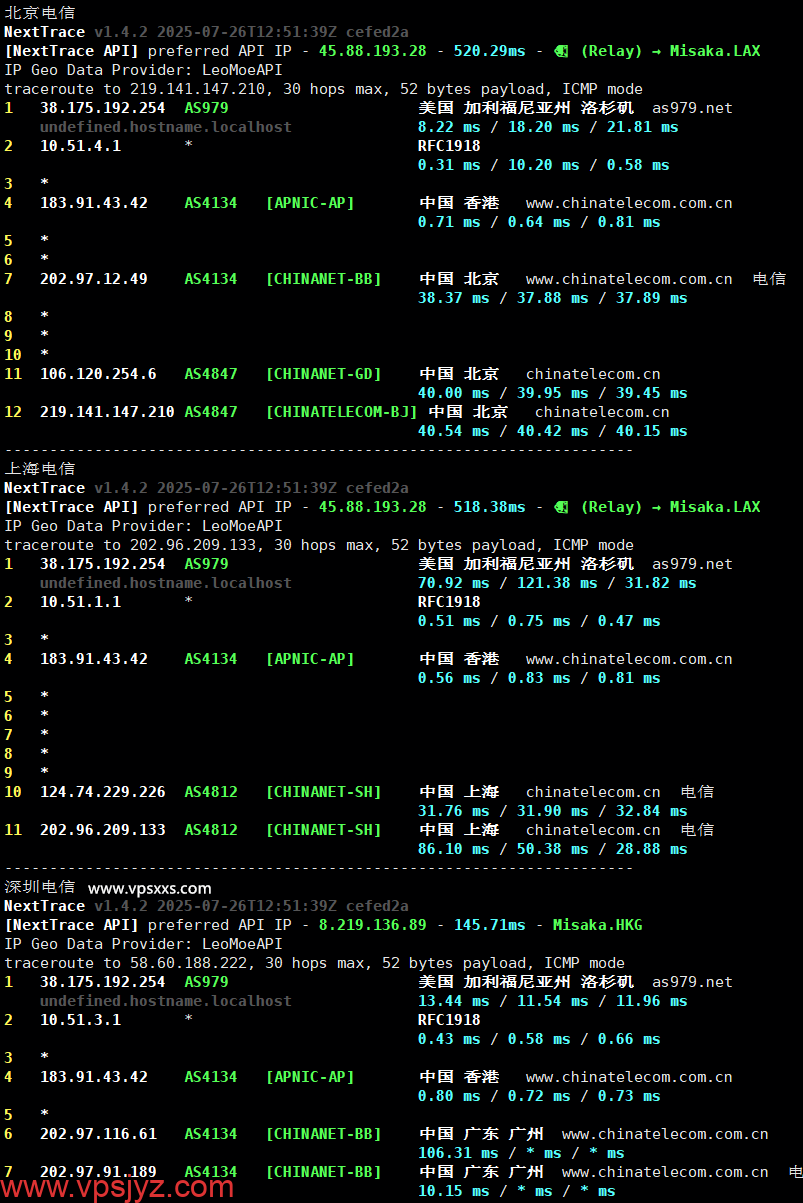The width and height of the screenshot is (803, 1203).
Task: Select timing '86.10 ms / 50.38 ms / 28.88 ms'
Action: coord(552,849)
